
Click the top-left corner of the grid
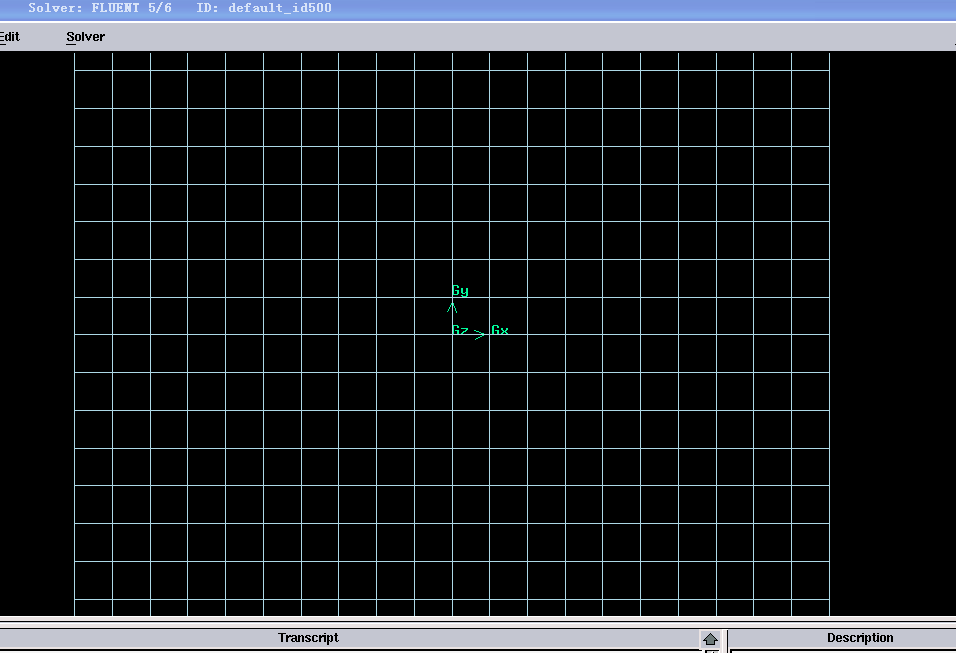coord(75,54)
